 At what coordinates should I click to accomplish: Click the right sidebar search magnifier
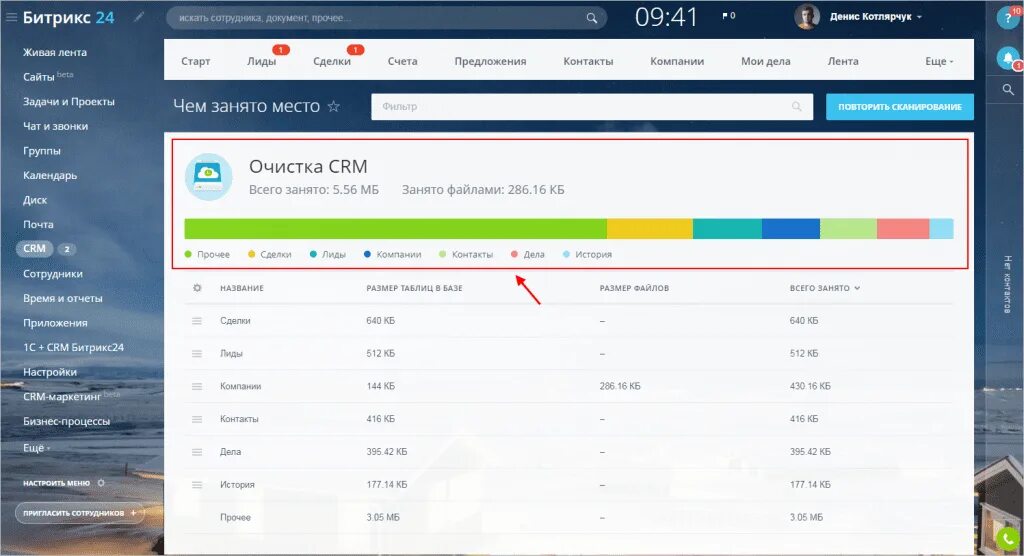(1008, 90)
